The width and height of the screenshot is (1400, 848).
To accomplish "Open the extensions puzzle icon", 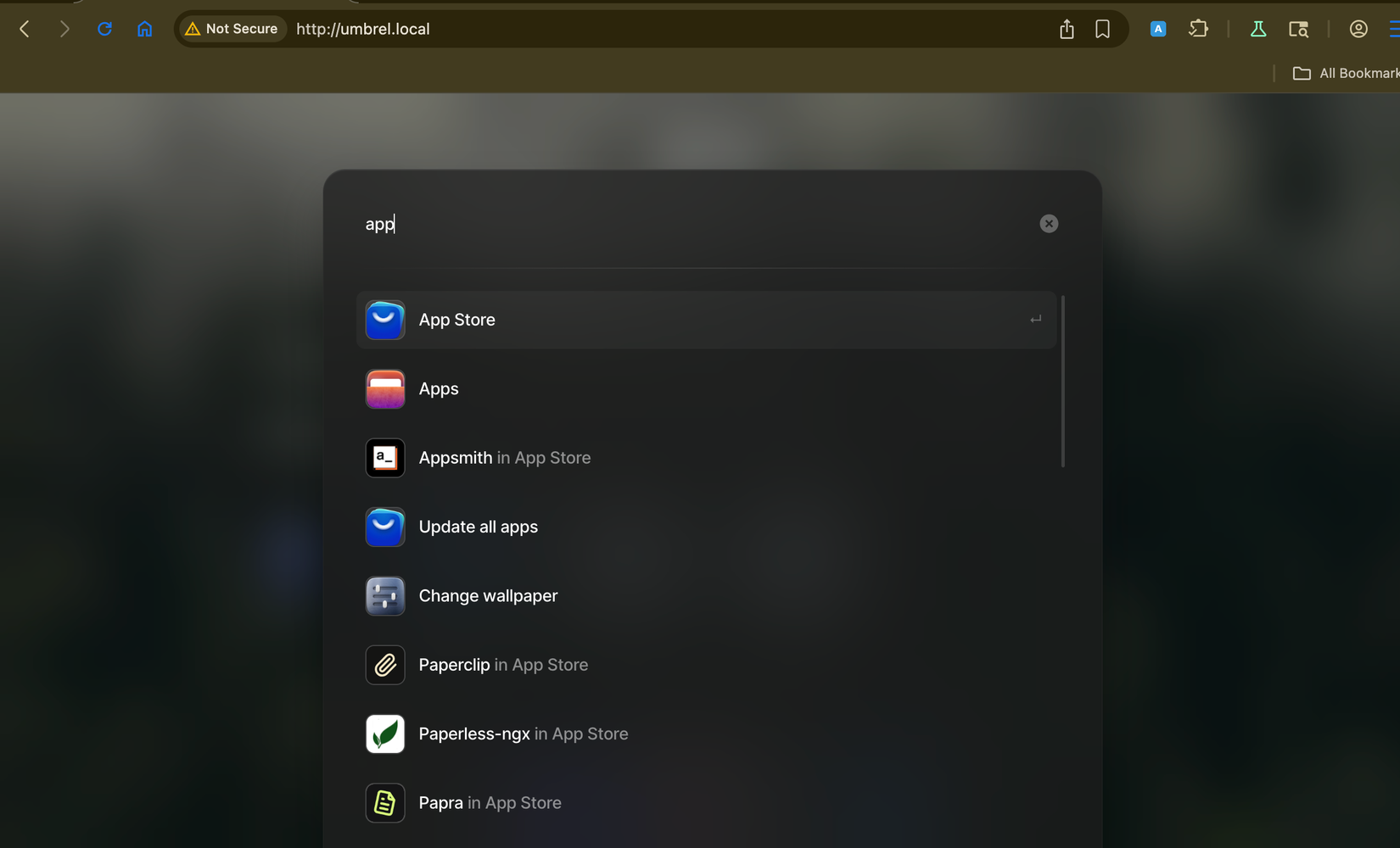I will 1198,29.
